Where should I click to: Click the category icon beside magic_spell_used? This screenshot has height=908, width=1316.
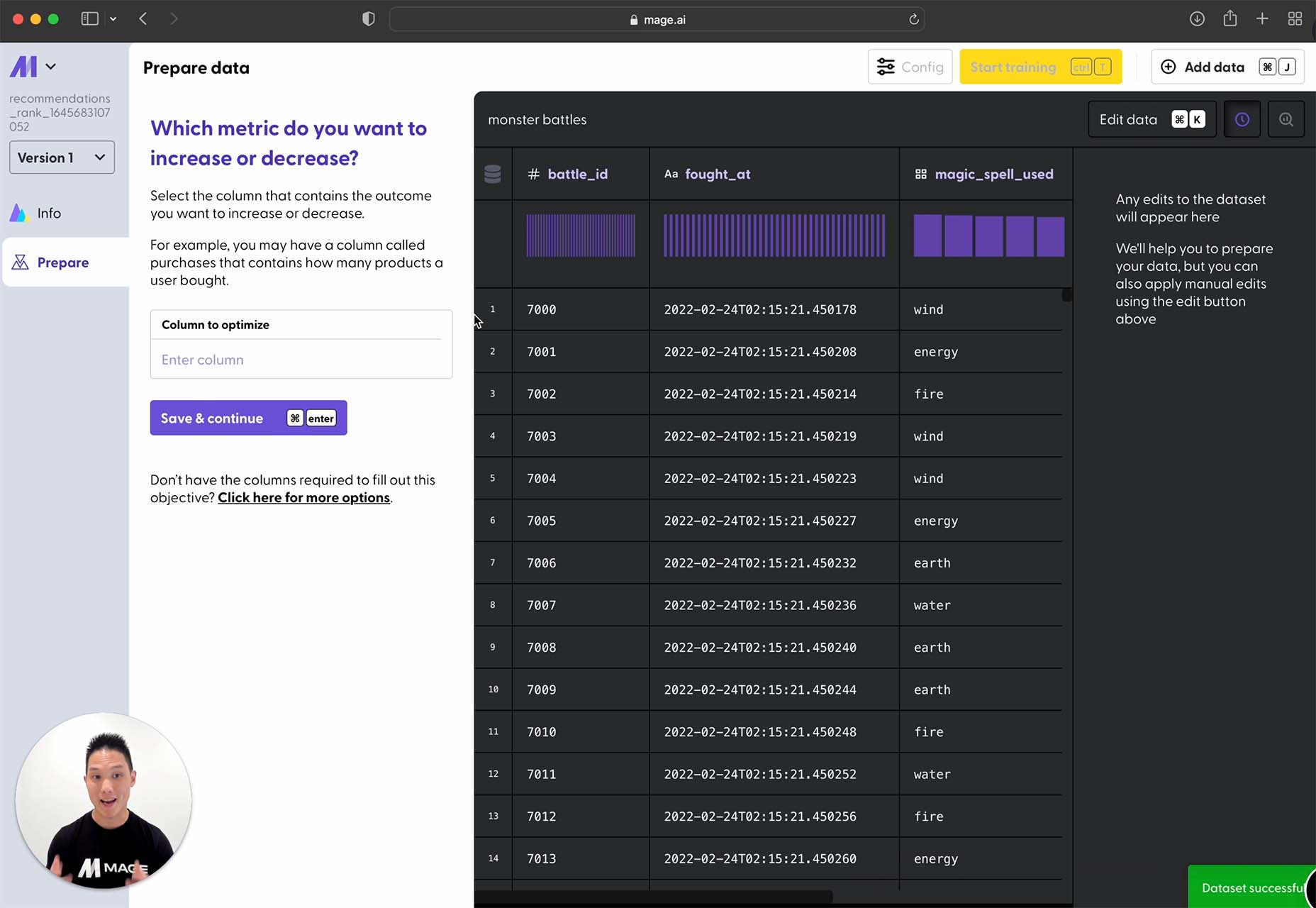[921, 174]
